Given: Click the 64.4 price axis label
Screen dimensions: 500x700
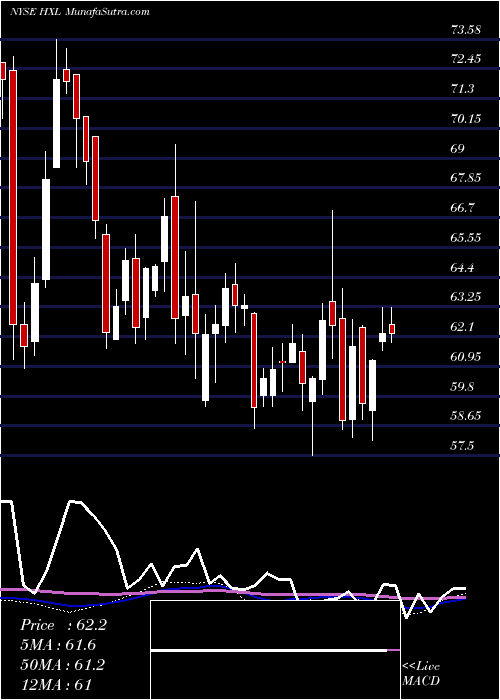Looking at the screenshot, I should pos(462,267).
